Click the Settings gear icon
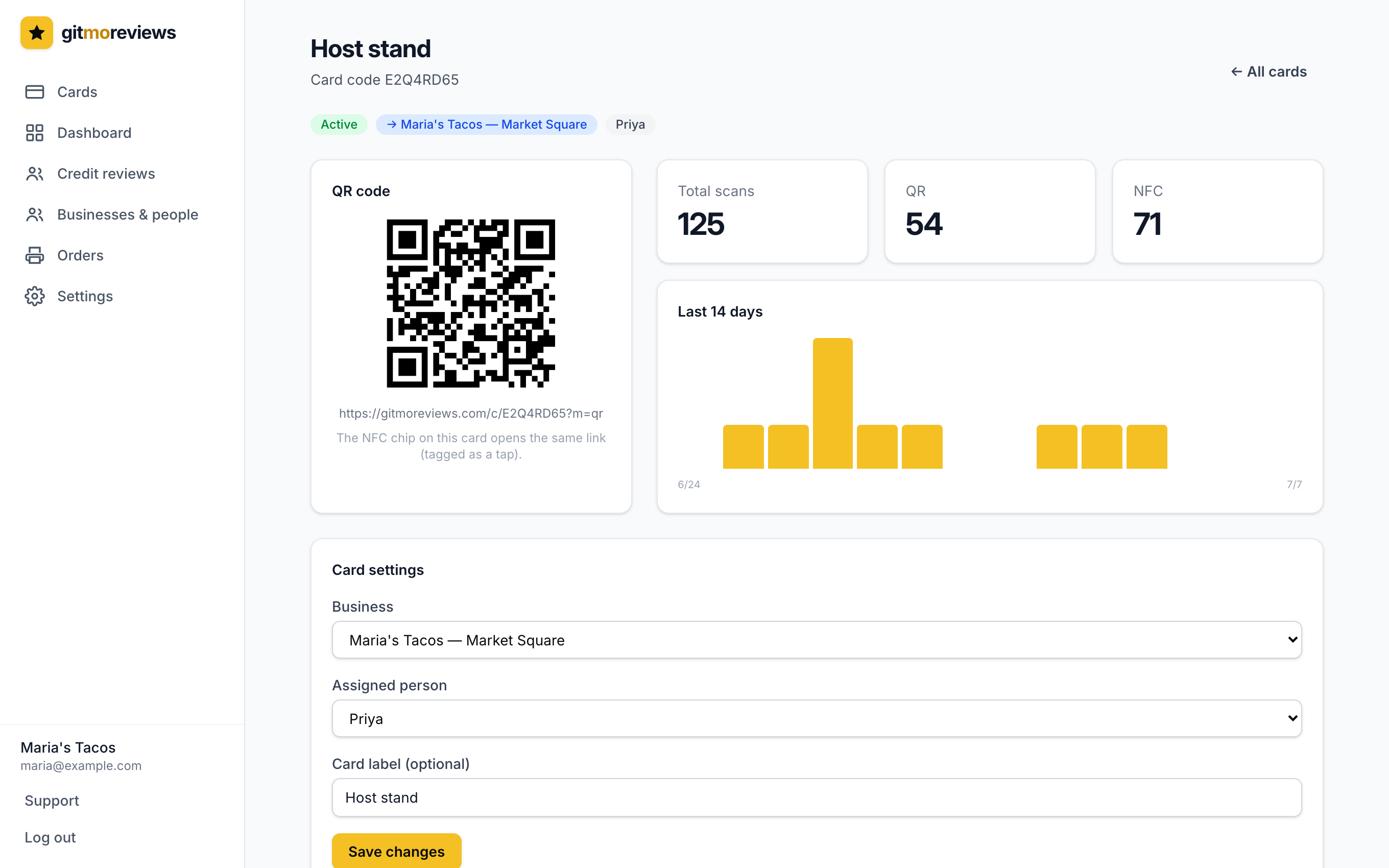Screen dimensions: 1389x868 coord(34,296)
